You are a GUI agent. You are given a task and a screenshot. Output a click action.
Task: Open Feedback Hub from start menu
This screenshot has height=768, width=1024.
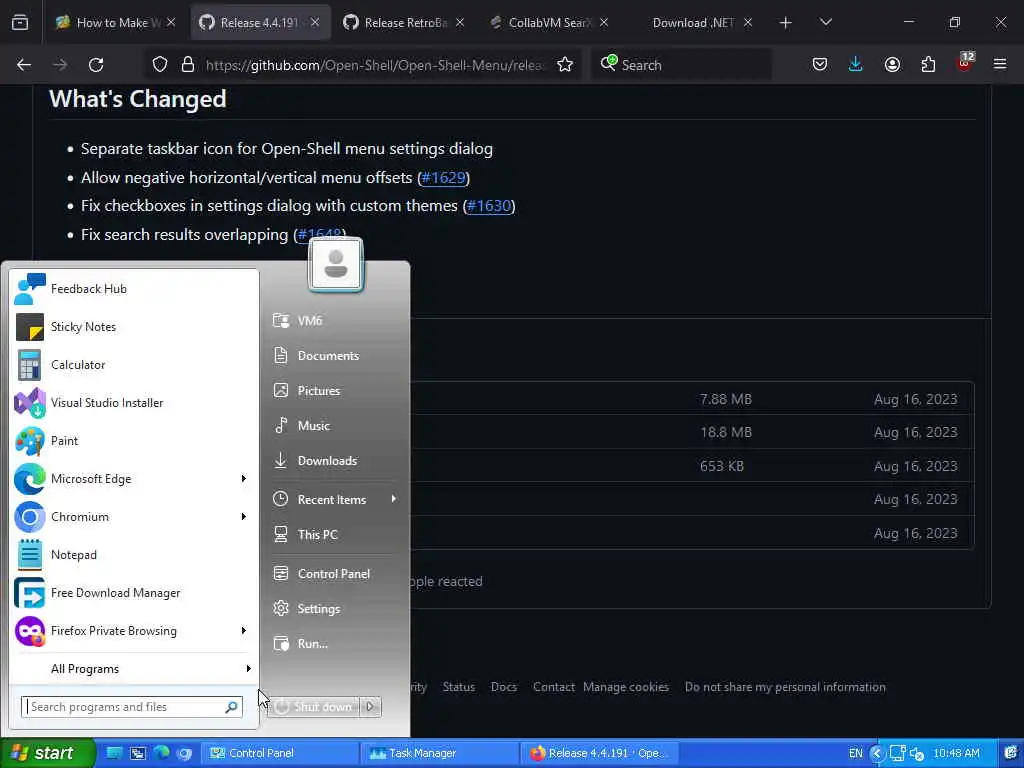[x=134, y=289]
